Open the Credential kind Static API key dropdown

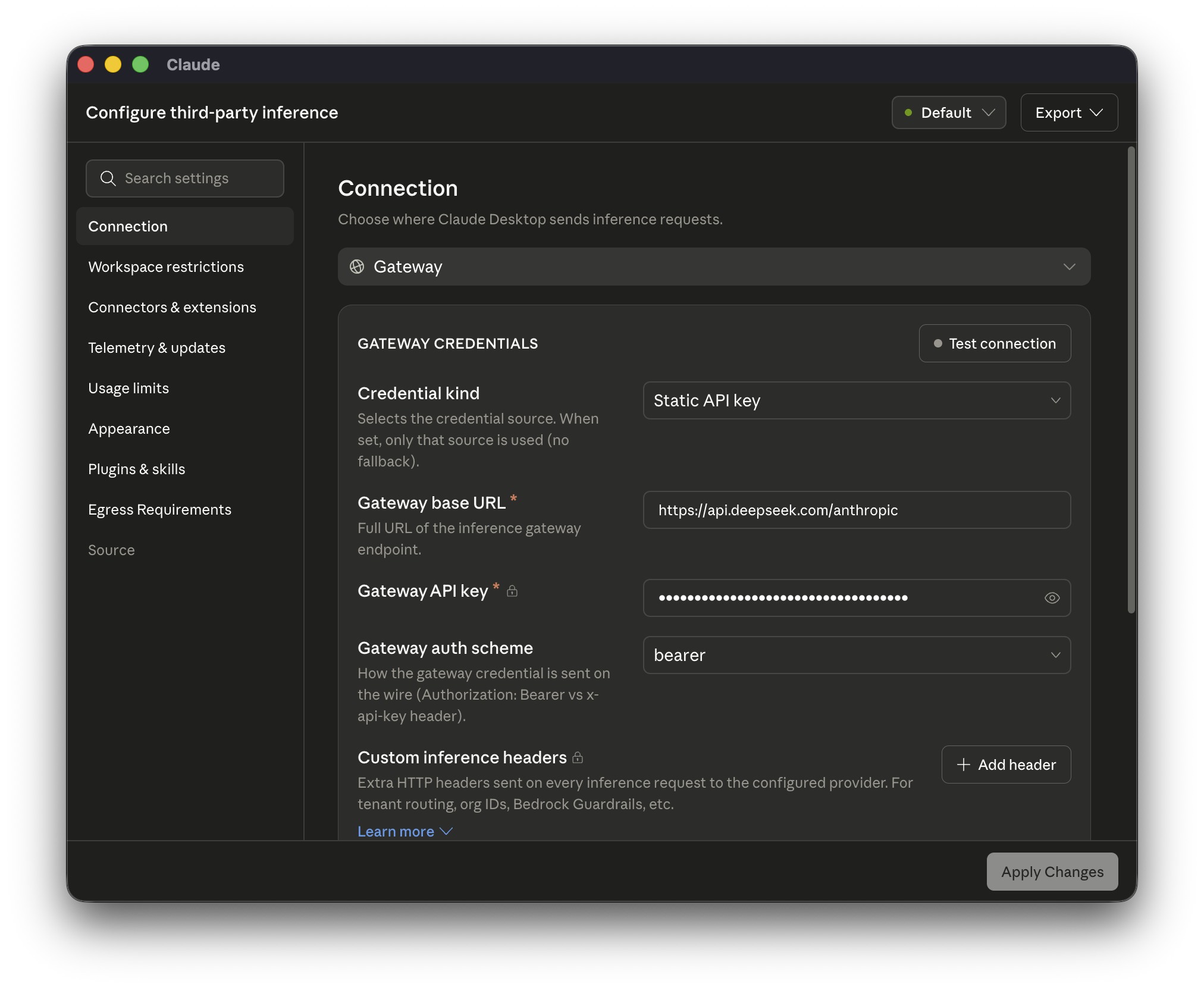(857, 400)
